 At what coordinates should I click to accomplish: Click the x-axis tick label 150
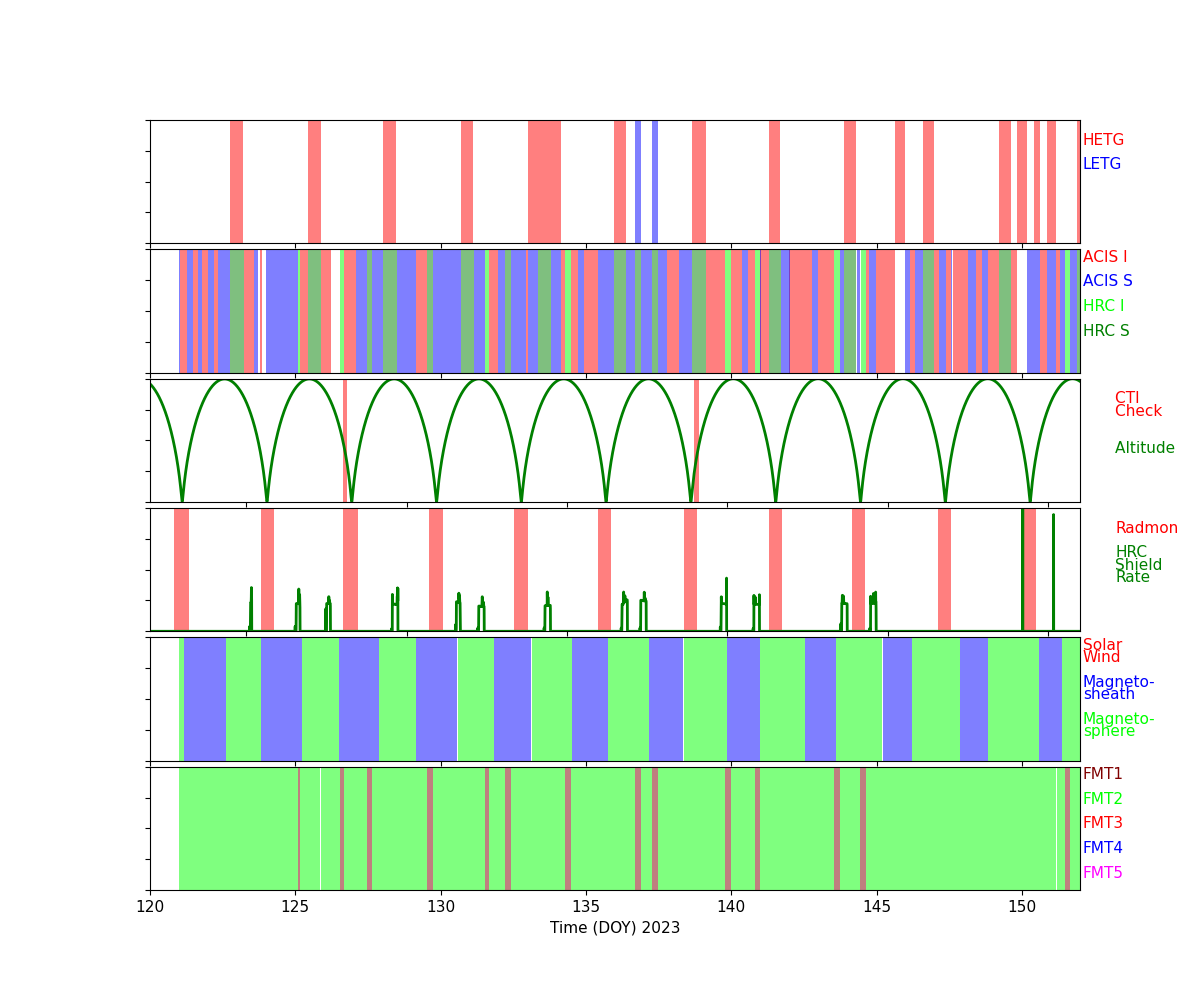coord(1021,907)
